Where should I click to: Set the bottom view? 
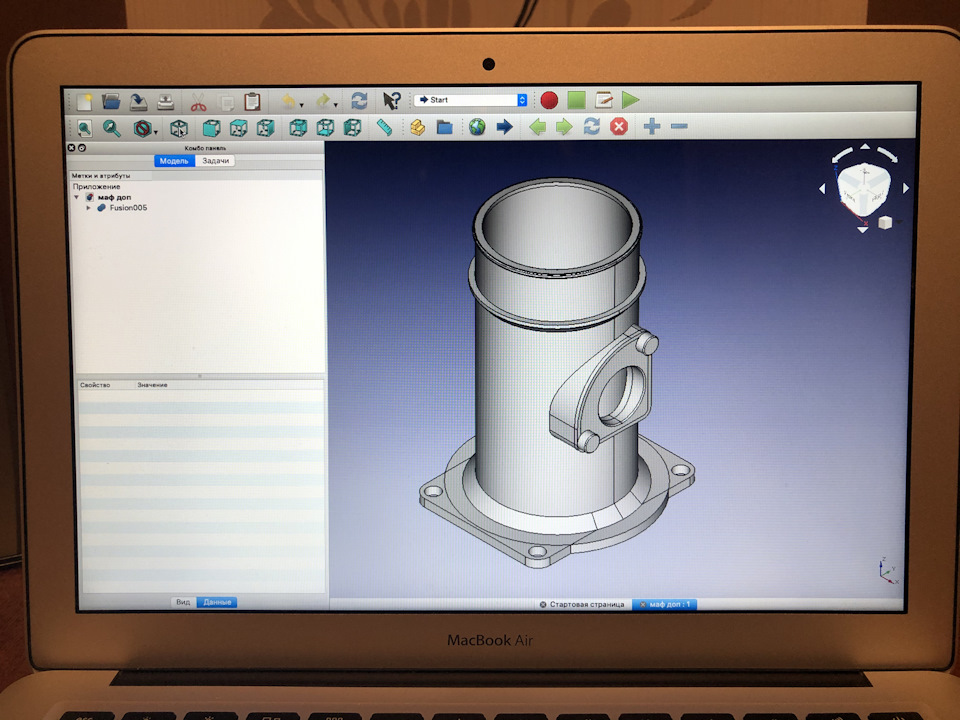tap(325, 127)
